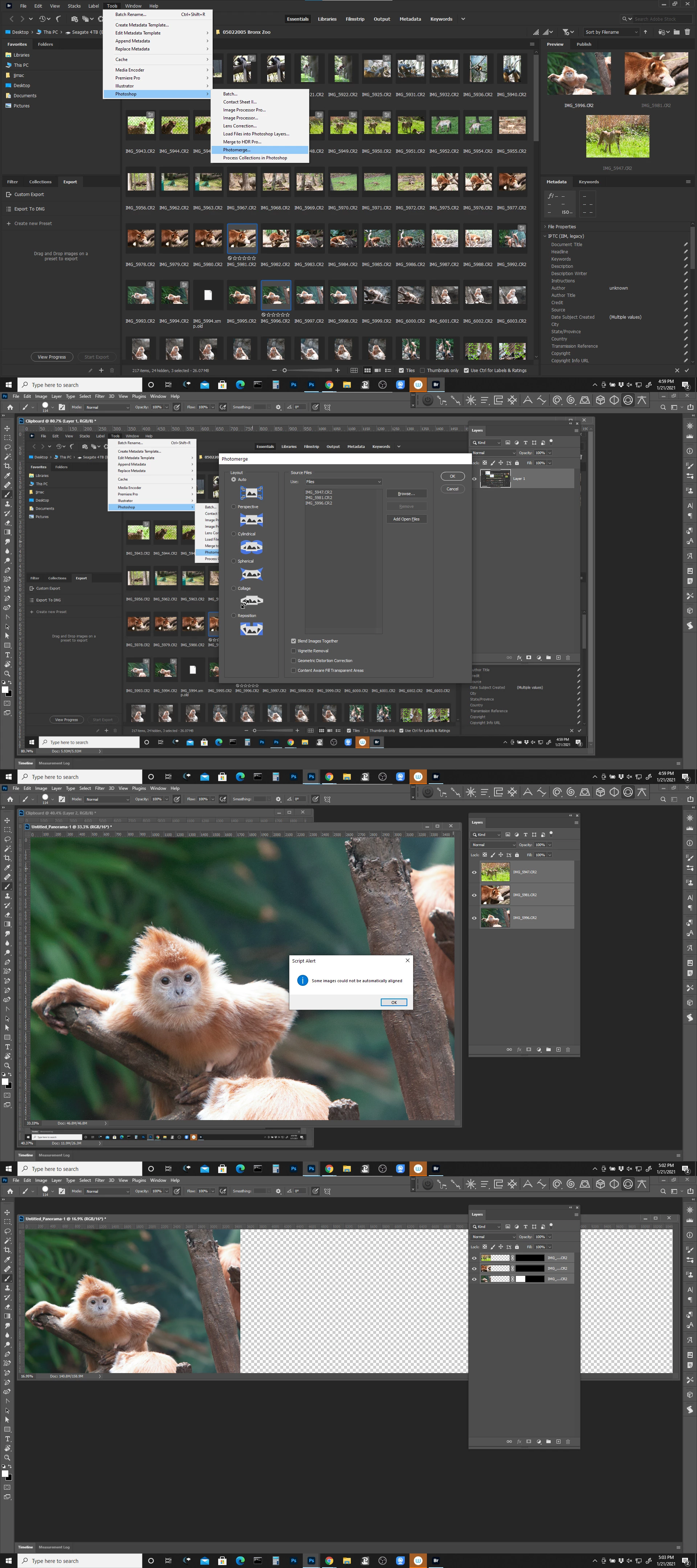The image size is (697, 1568).
Task: Click the Reposition layout preview icon in Photomerge
Action: click(x=252, y=629)
